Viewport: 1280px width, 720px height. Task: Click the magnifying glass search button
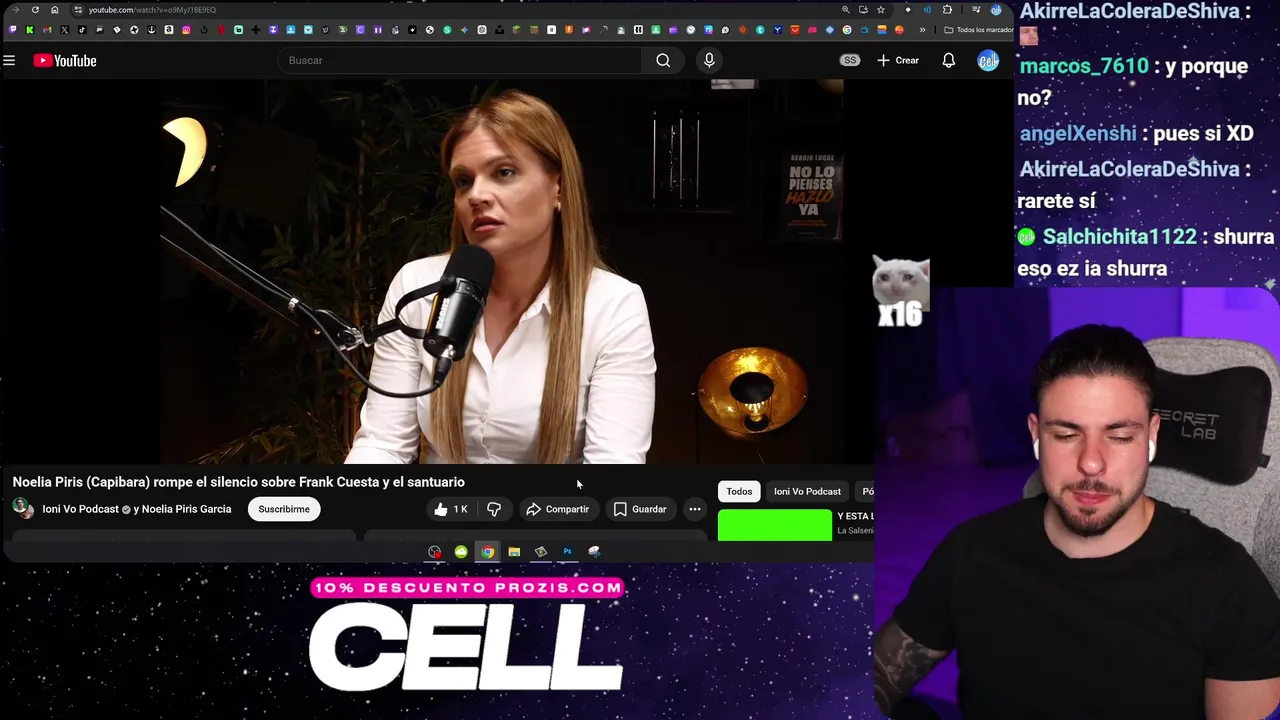tap(663, 60)
